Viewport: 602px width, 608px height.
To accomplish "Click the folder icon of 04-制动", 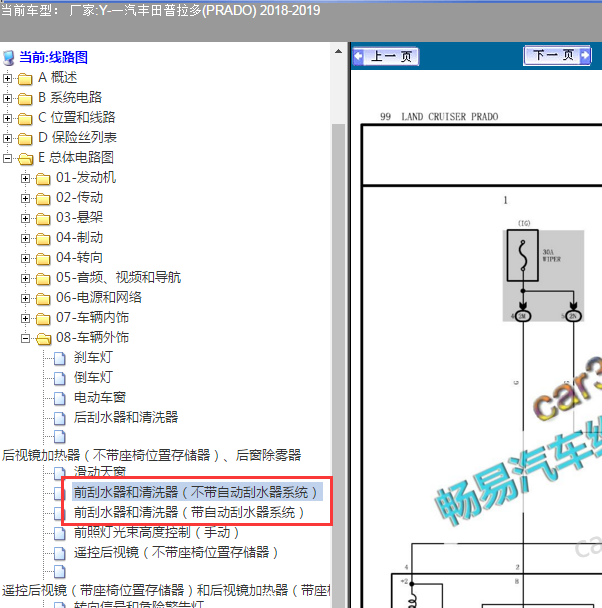I will [x=43, y=239].
